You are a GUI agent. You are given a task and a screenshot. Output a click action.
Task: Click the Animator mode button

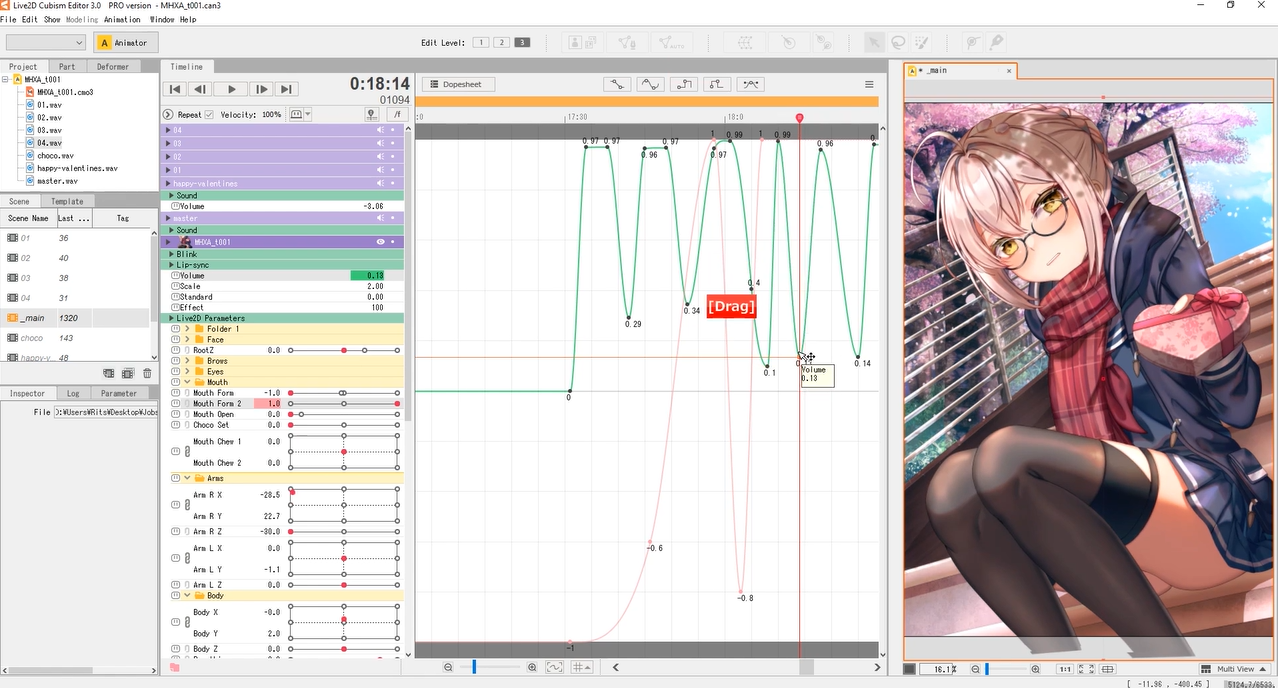pyautogui.click(x=125, y=42)
